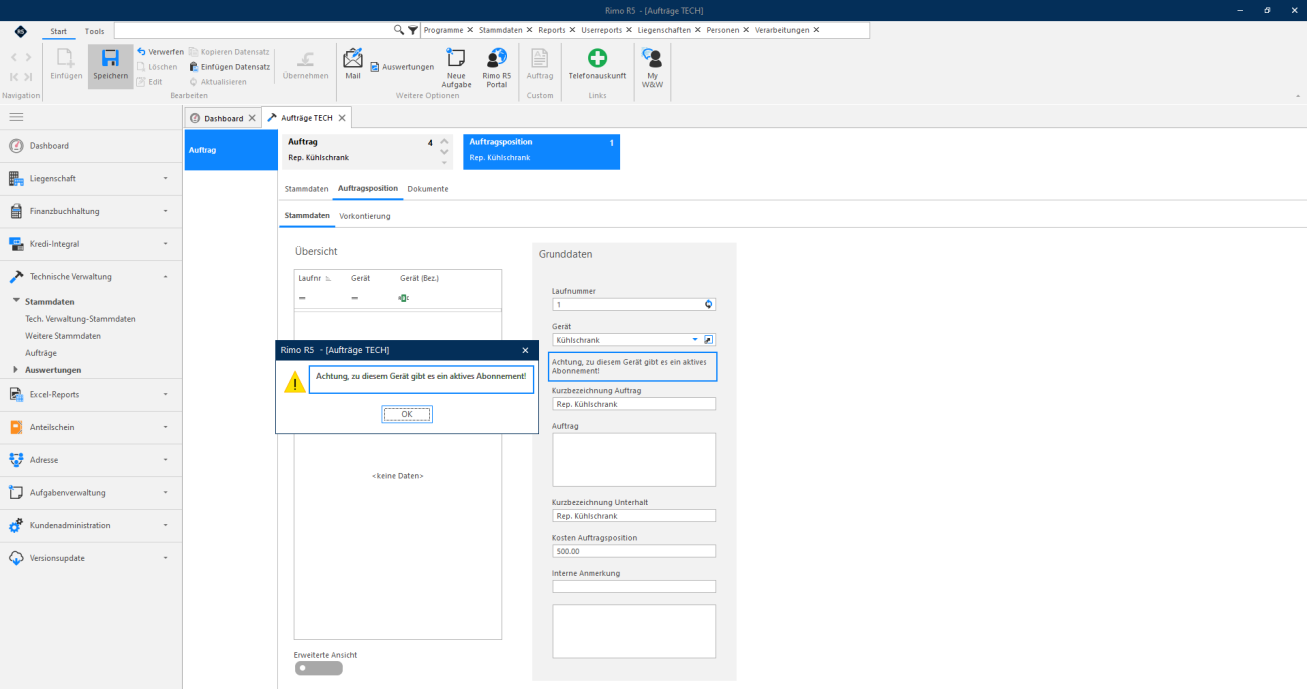
Task: Confirm the warning dialog with OK
Action: tap(407, 414)
